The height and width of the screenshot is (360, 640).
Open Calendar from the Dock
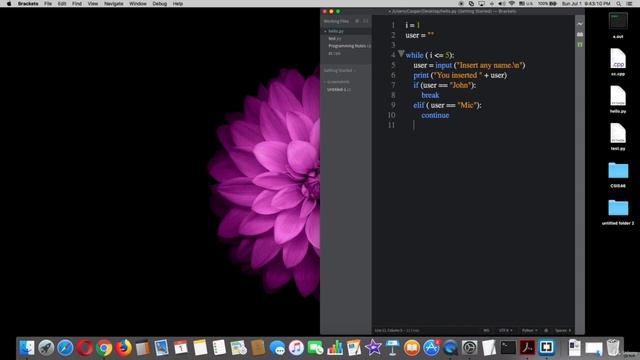[x=180, y=348]
